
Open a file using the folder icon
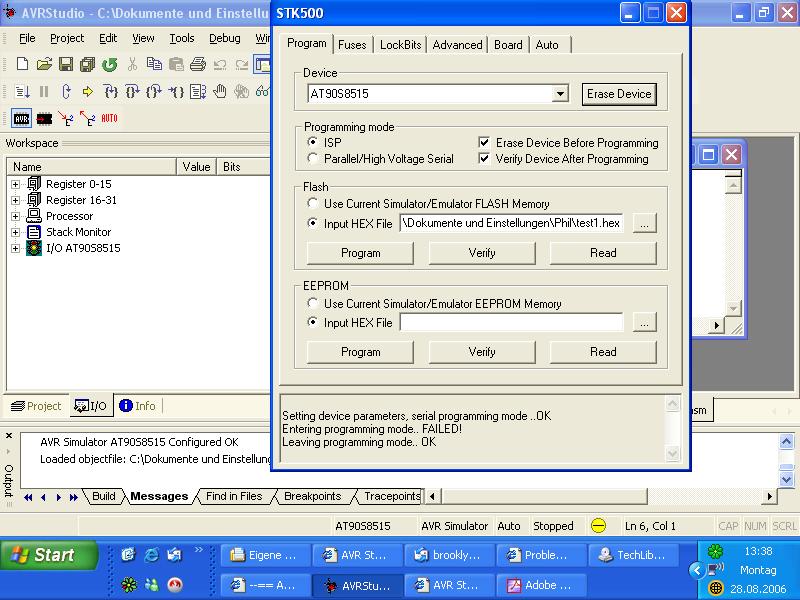(44, 64)
